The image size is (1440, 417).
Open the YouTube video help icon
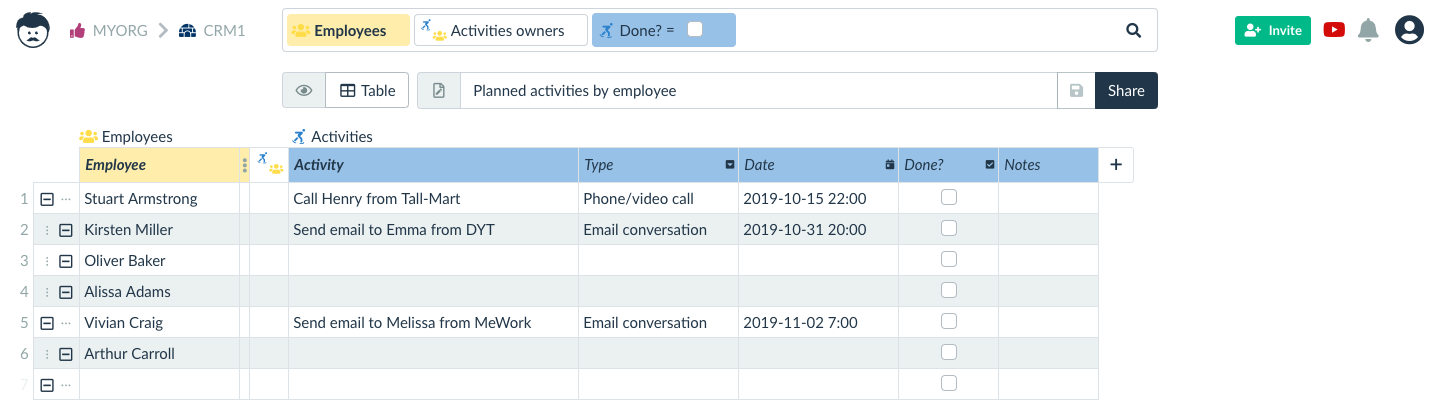(1334, 30)
